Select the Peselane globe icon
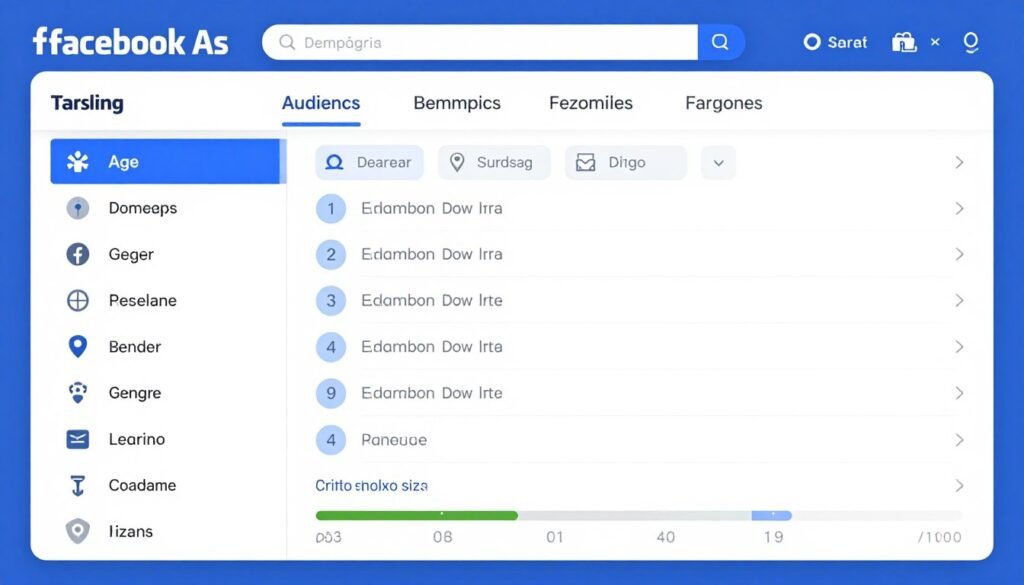Image resolution: width=1024 pixels, height=585 pixels. [78, 300]
